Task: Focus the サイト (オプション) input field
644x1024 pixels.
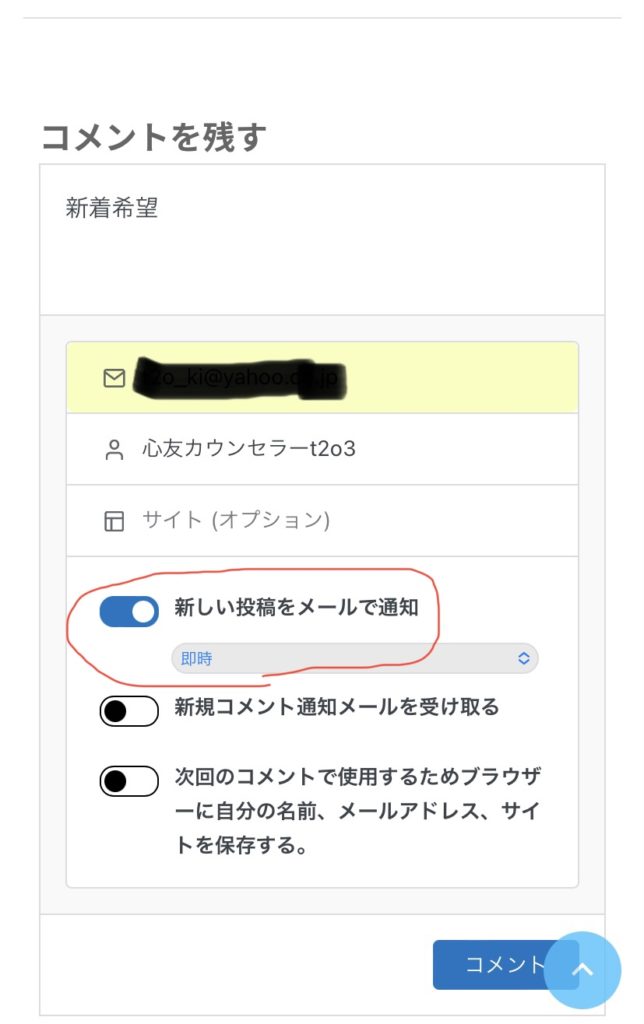Action: 340,521
